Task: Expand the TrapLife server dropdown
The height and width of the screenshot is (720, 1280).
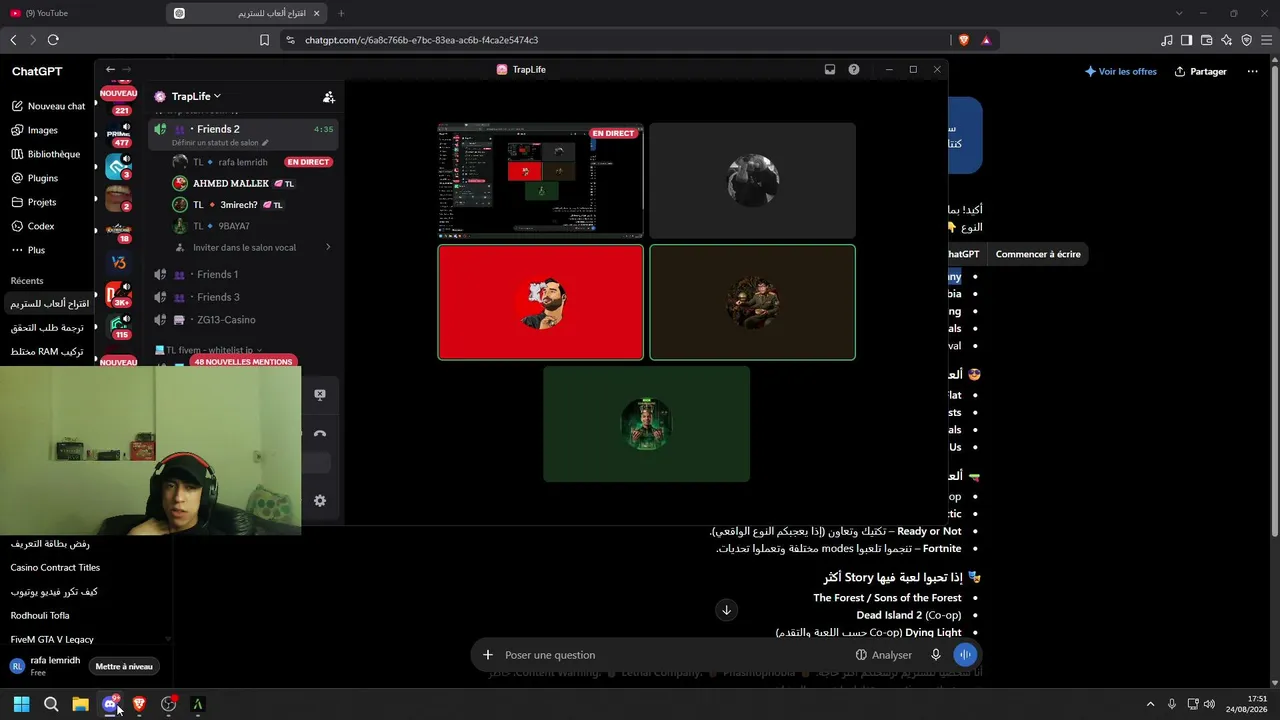Action: [x=195, y=96]
